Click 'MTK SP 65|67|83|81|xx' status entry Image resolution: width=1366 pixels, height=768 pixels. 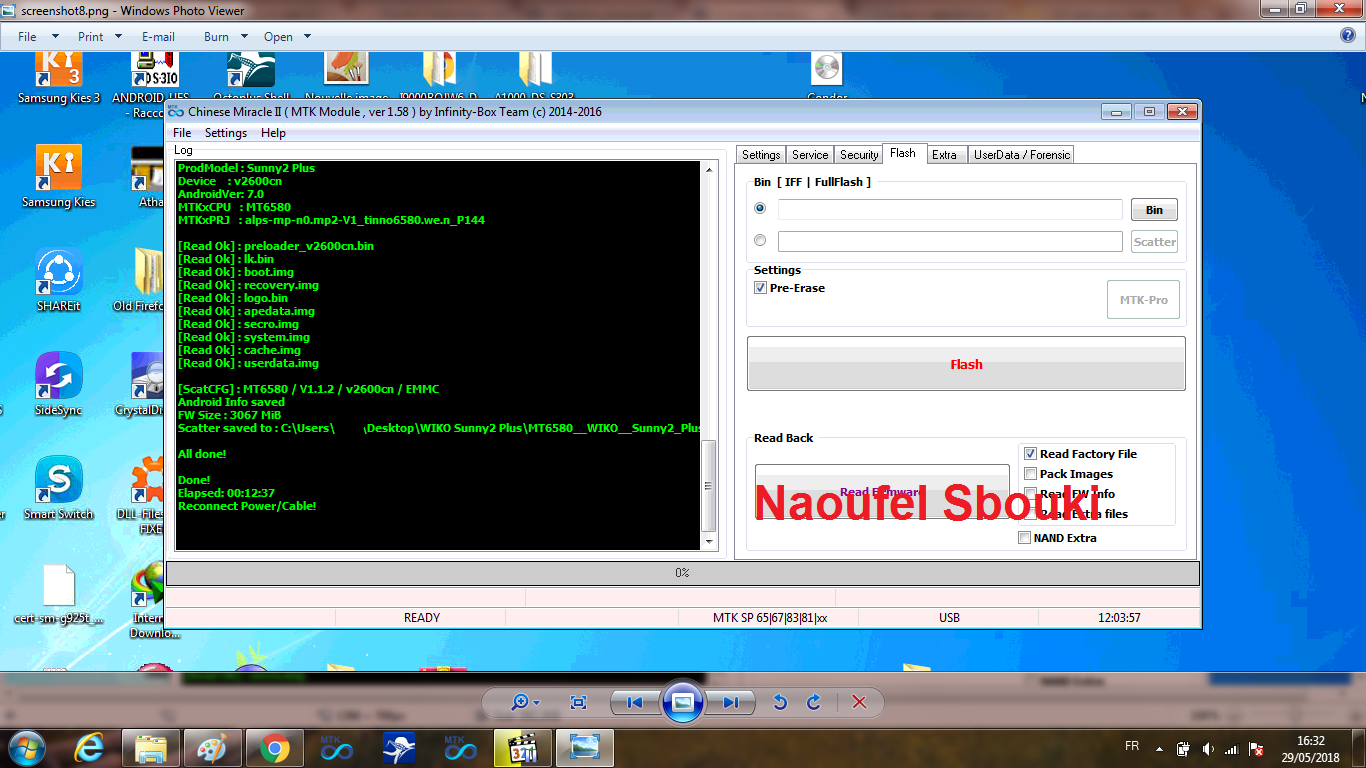(770, 618)
